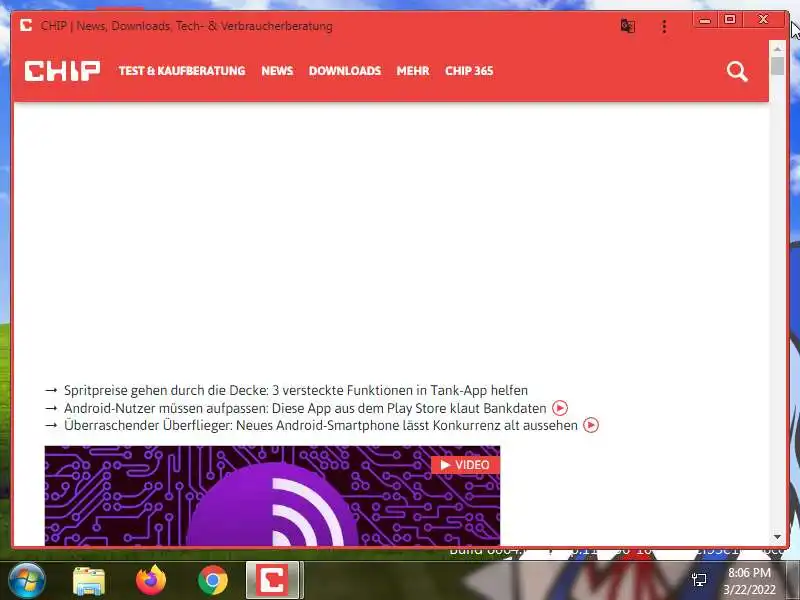
Task: Close the CHIP window
Action: coord(763,20)
